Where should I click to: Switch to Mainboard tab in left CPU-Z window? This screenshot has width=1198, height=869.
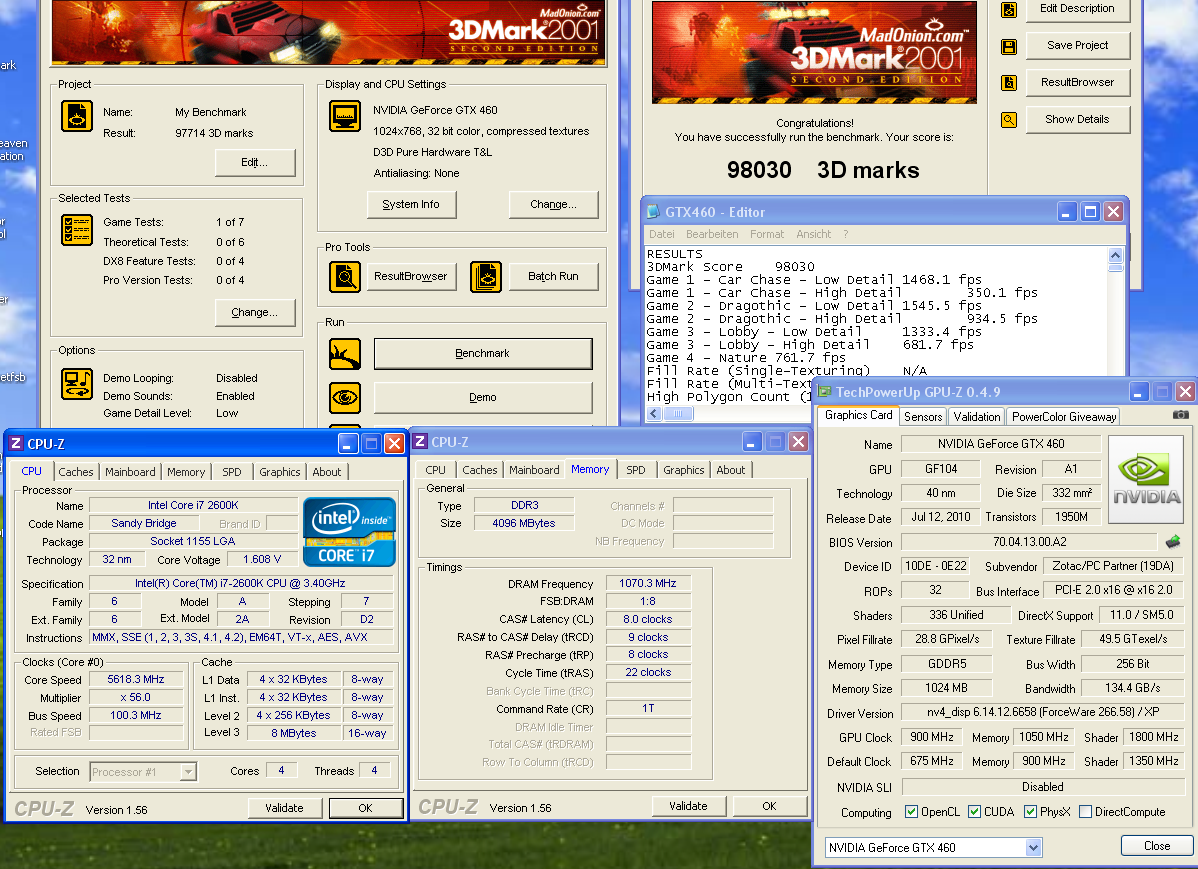[130, 472]
